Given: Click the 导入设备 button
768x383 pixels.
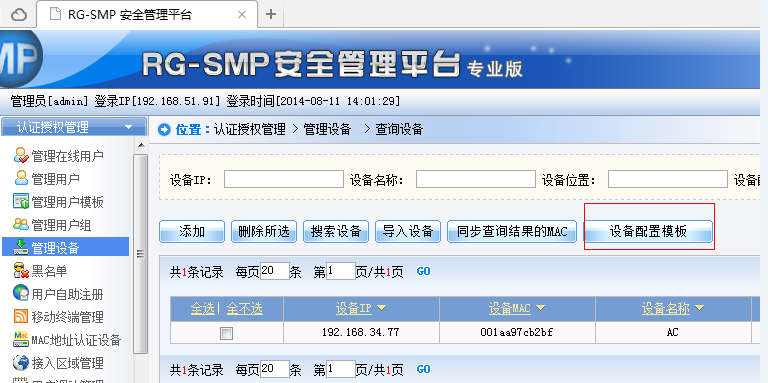Looking at the screenshot, I should [x=408, y=231].
